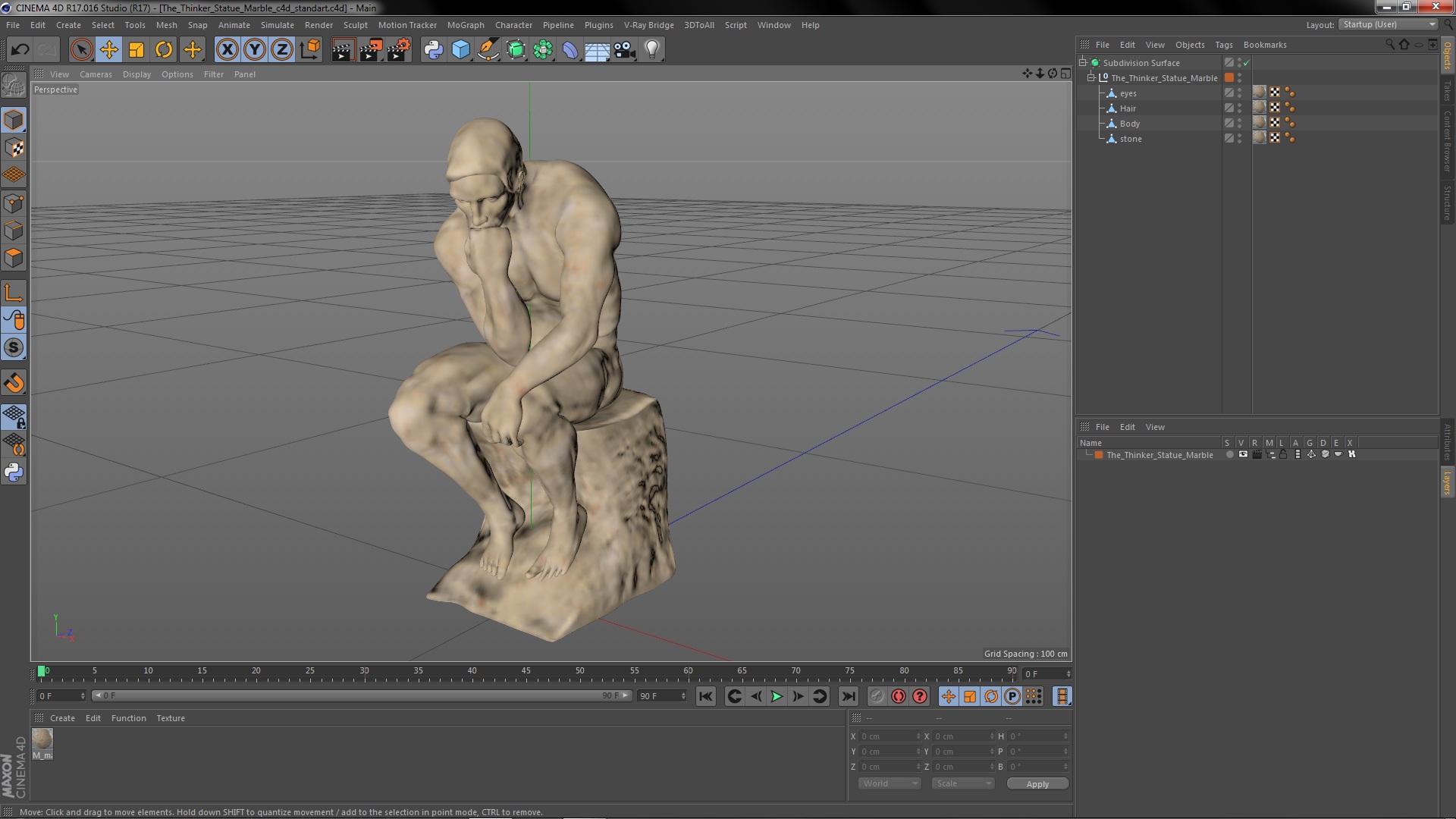
Task: Toggle layer visibility for The_Thinker_Statue_Marble layer
Action: click(x=1243, y=455)
